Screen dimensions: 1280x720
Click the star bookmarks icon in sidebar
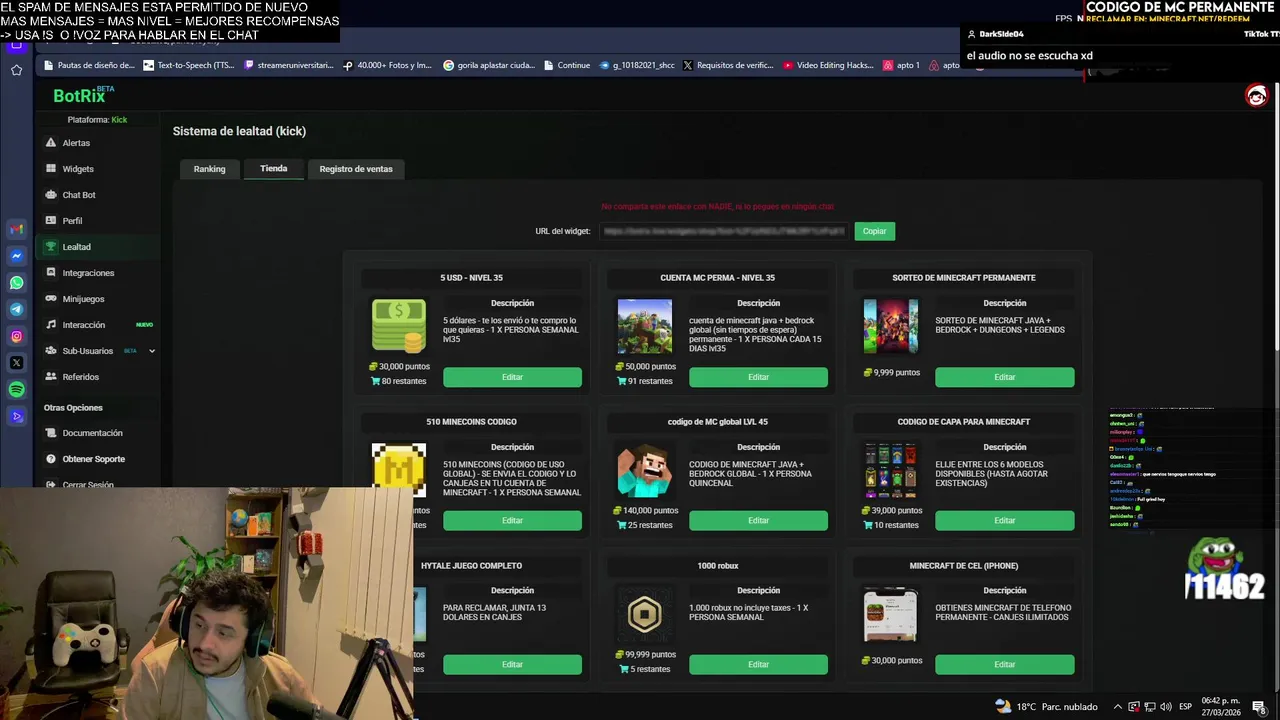16,70
